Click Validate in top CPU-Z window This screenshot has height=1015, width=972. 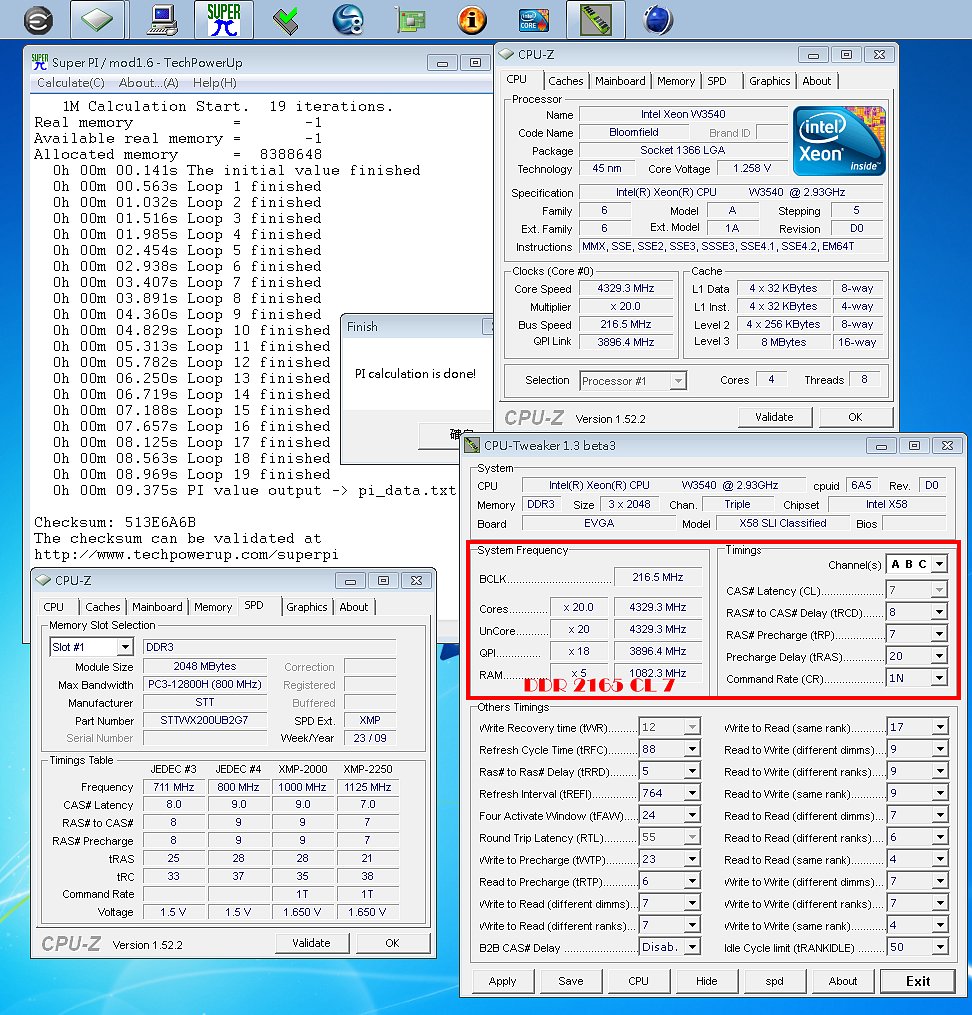click(775, 418)
